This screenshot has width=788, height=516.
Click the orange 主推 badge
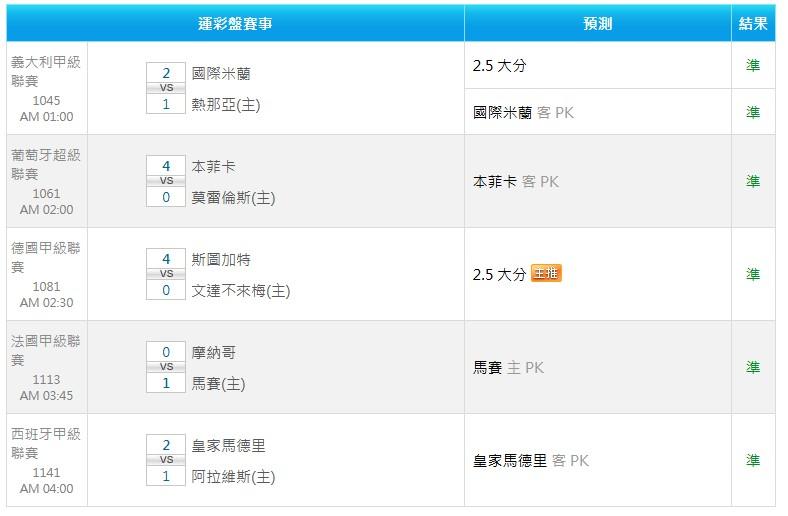[x=546, y=273]
